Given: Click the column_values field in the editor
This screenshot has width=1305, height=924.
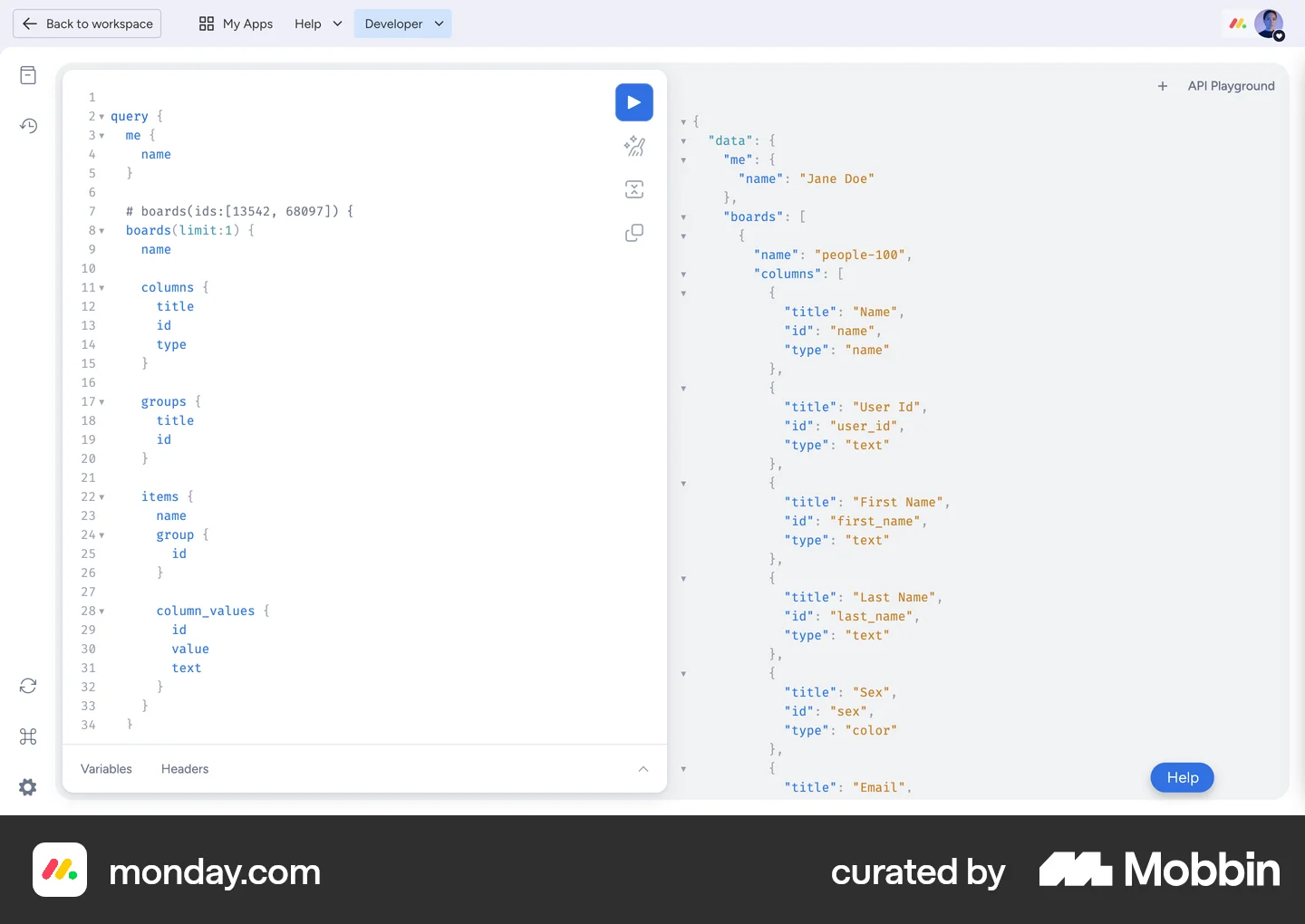Looking at the screenshot, I should pos(206,611).
